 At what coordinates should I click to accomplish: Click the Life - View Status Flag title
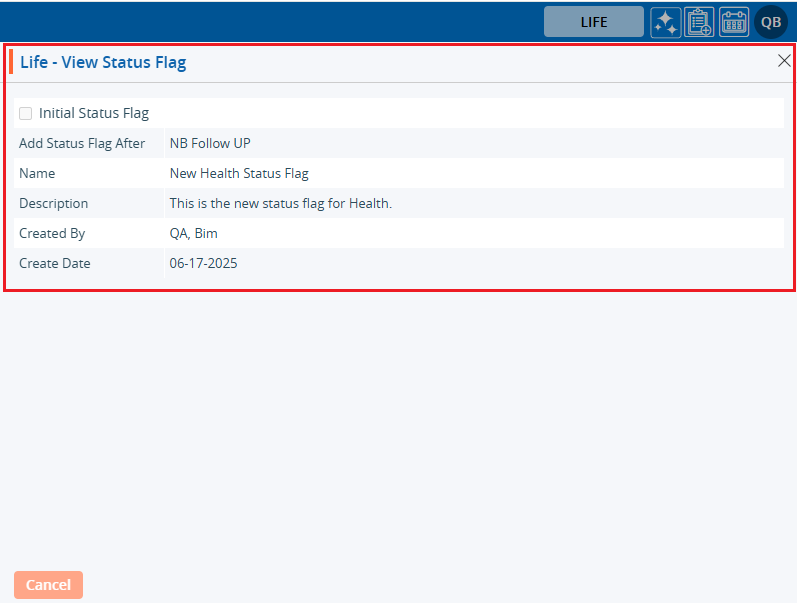(x=103, y=62)
